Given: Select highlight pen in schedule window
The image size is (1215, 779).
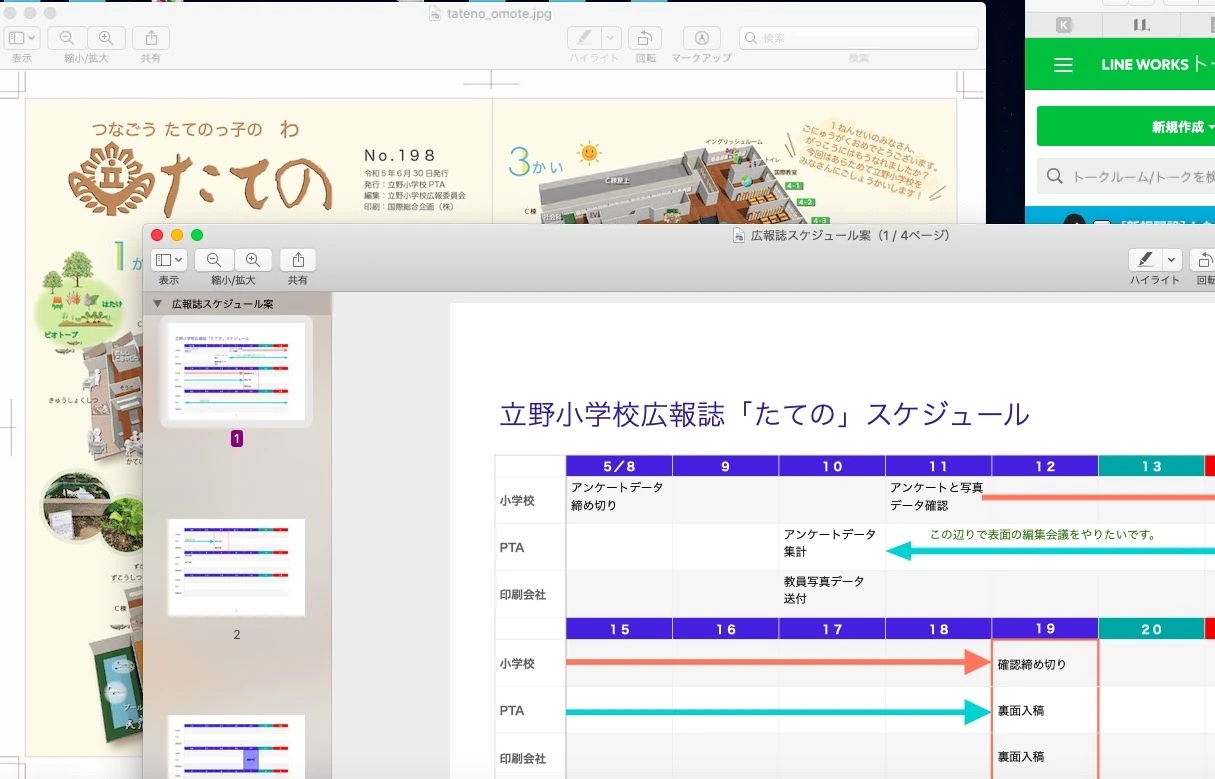Looking at the screenshot, I should click(x=1145, y=260).
